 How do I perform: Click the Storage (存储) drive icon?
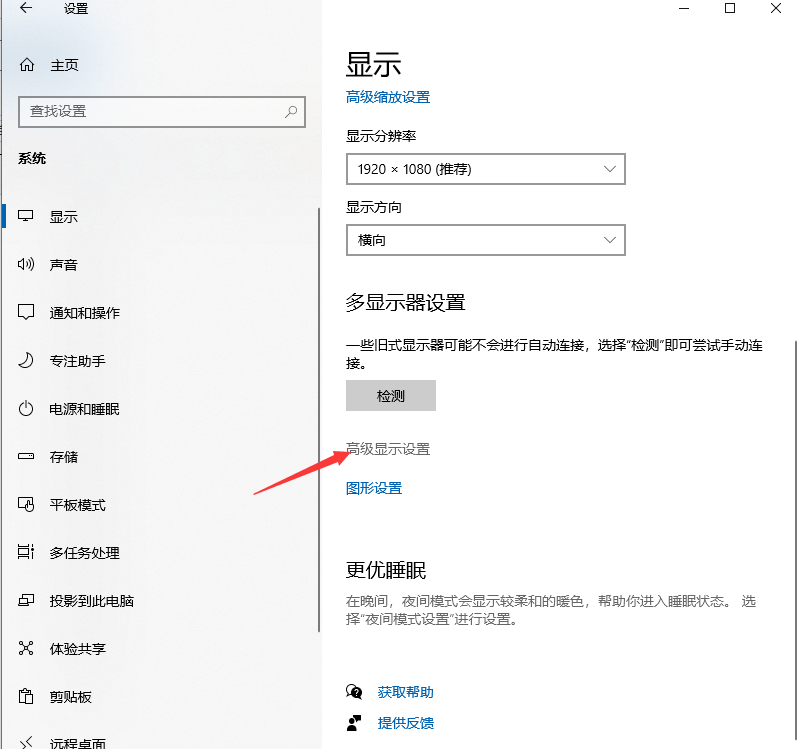[27, 457]
